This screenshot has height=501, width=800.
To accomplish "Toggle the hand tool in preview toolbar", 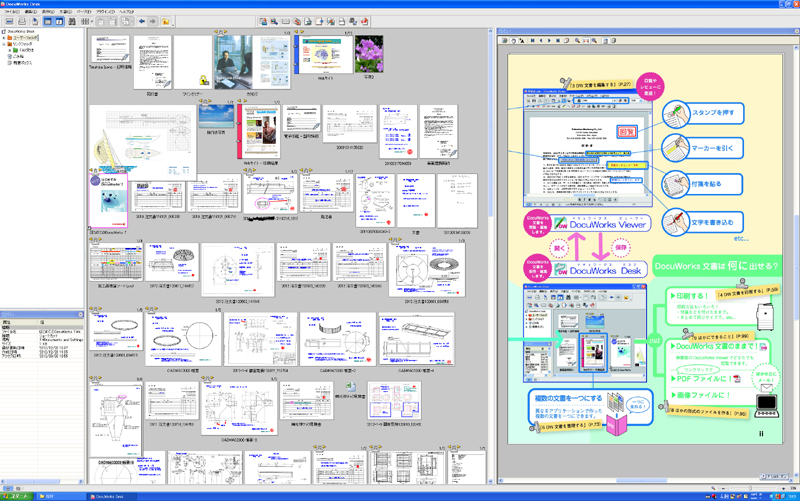I will point(514,40).
